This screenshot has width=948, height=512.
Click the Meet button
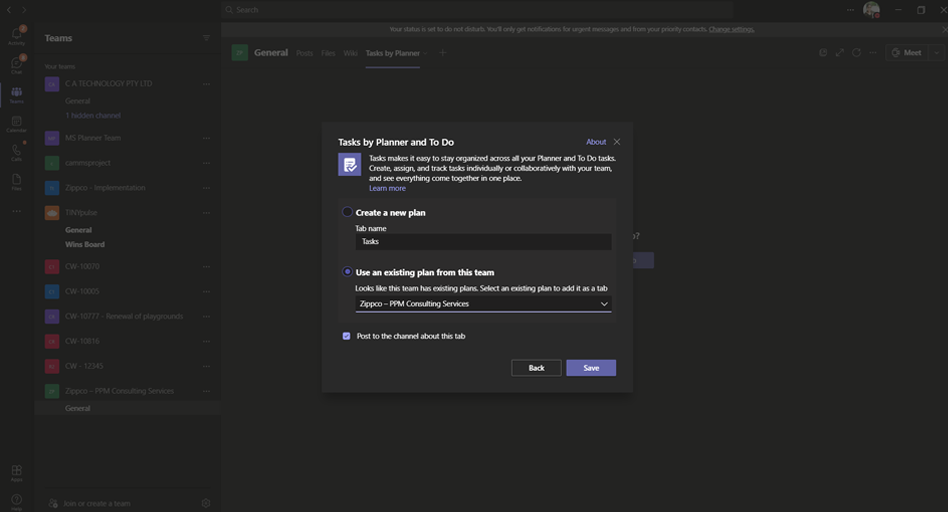click(x=907, y=53)
